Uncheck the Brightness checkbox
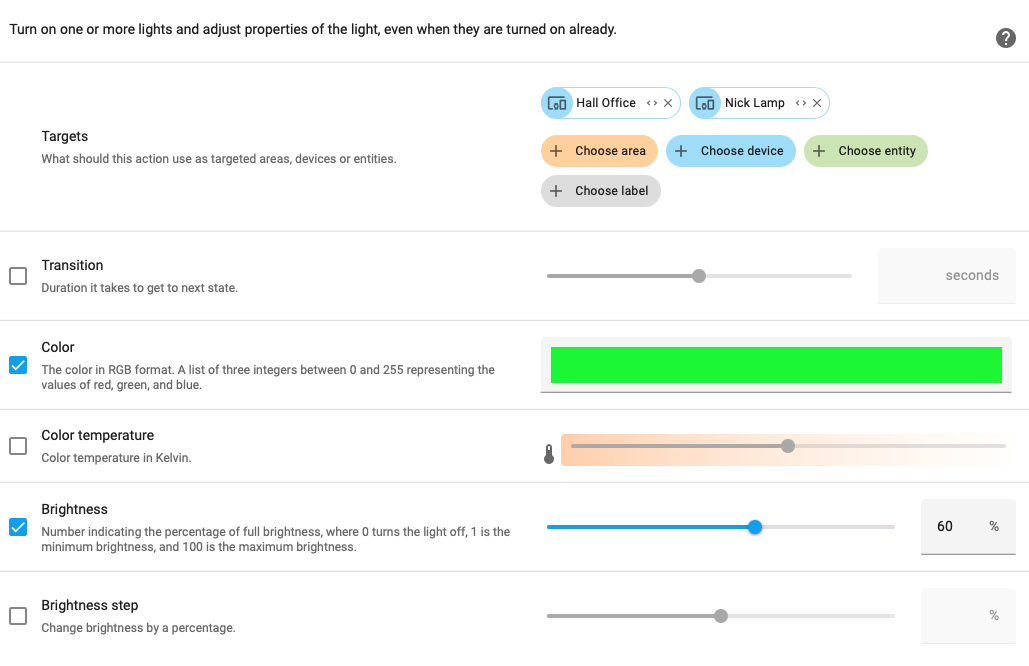 [x=18, y=527]
